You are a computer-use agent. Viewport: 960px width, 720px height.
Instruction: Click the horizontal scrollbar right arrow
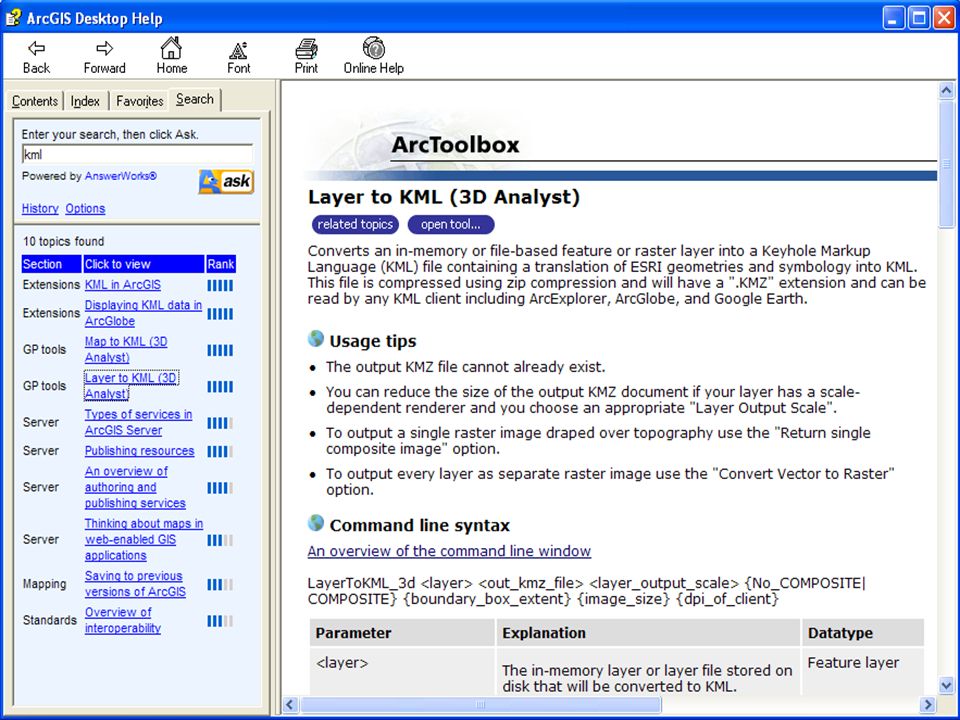[928, 704]
